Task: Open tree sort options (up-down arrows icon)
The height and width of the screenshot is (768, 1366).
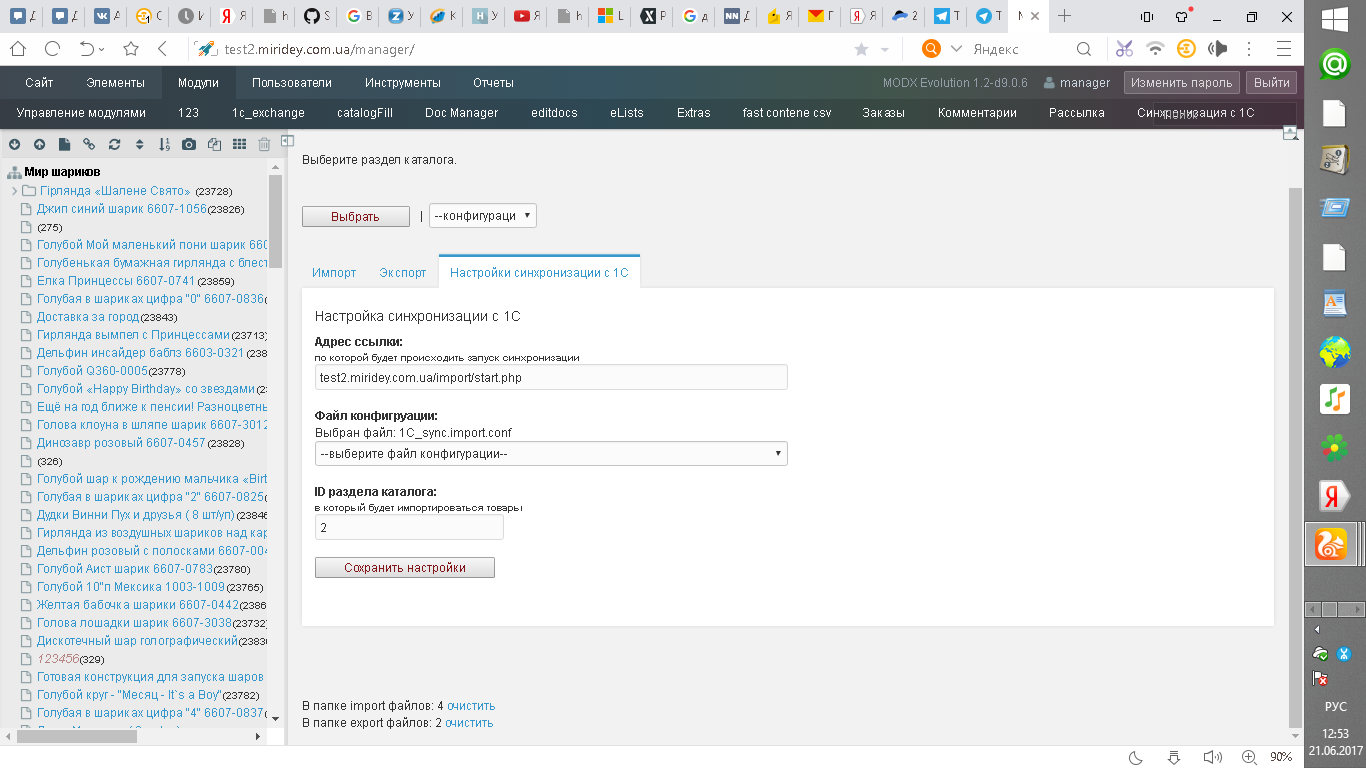Action: coord(140,145)
